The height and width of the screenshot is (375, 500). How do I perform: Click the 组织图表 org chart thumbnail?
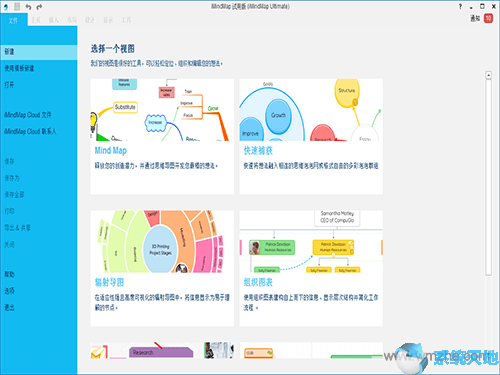pos(311,241)
